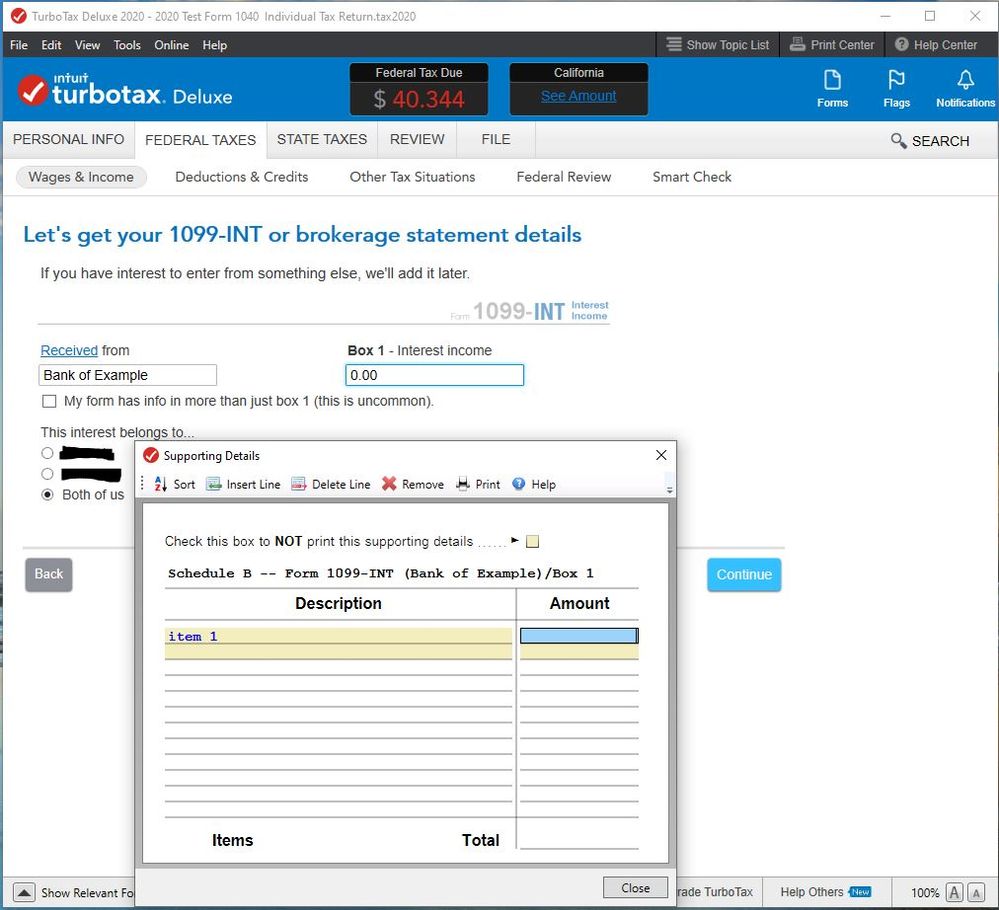Click Help Others in the status bar
The image size is (999, 910).
coord(812,892)
